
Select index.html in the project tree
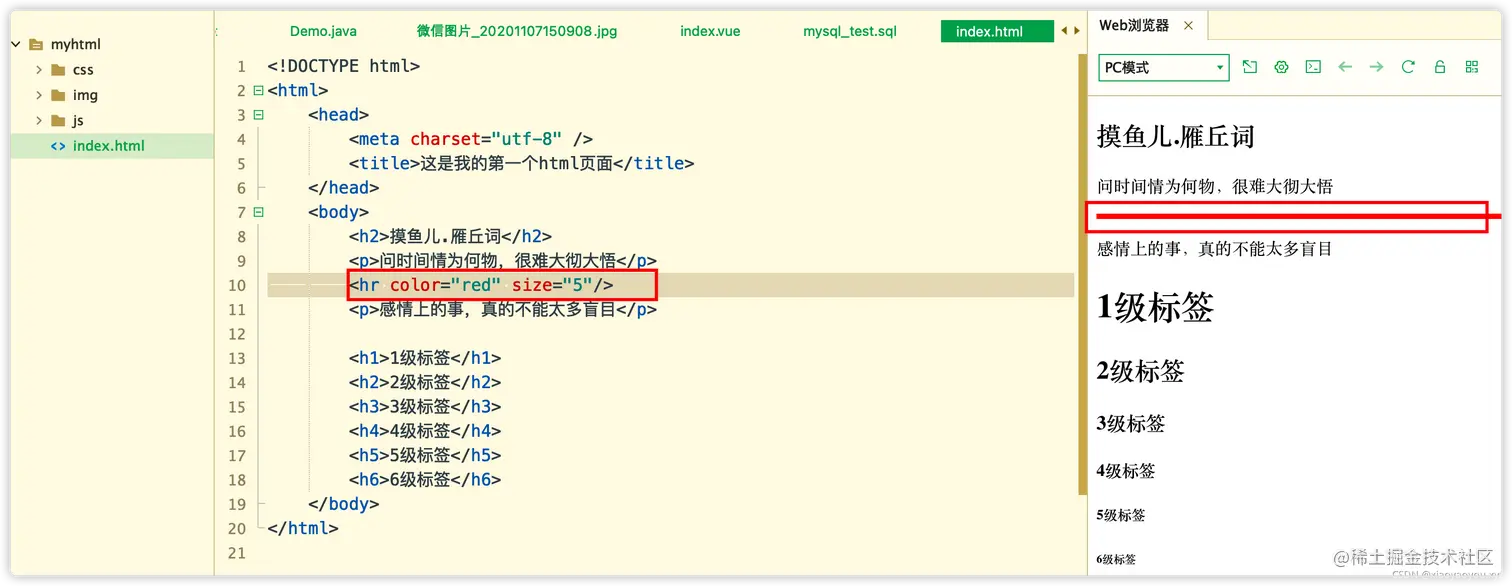112,145
